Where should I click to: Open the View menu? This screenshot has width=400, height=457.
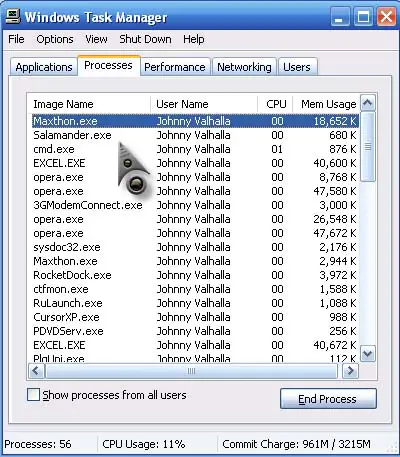tap(96, 39)
